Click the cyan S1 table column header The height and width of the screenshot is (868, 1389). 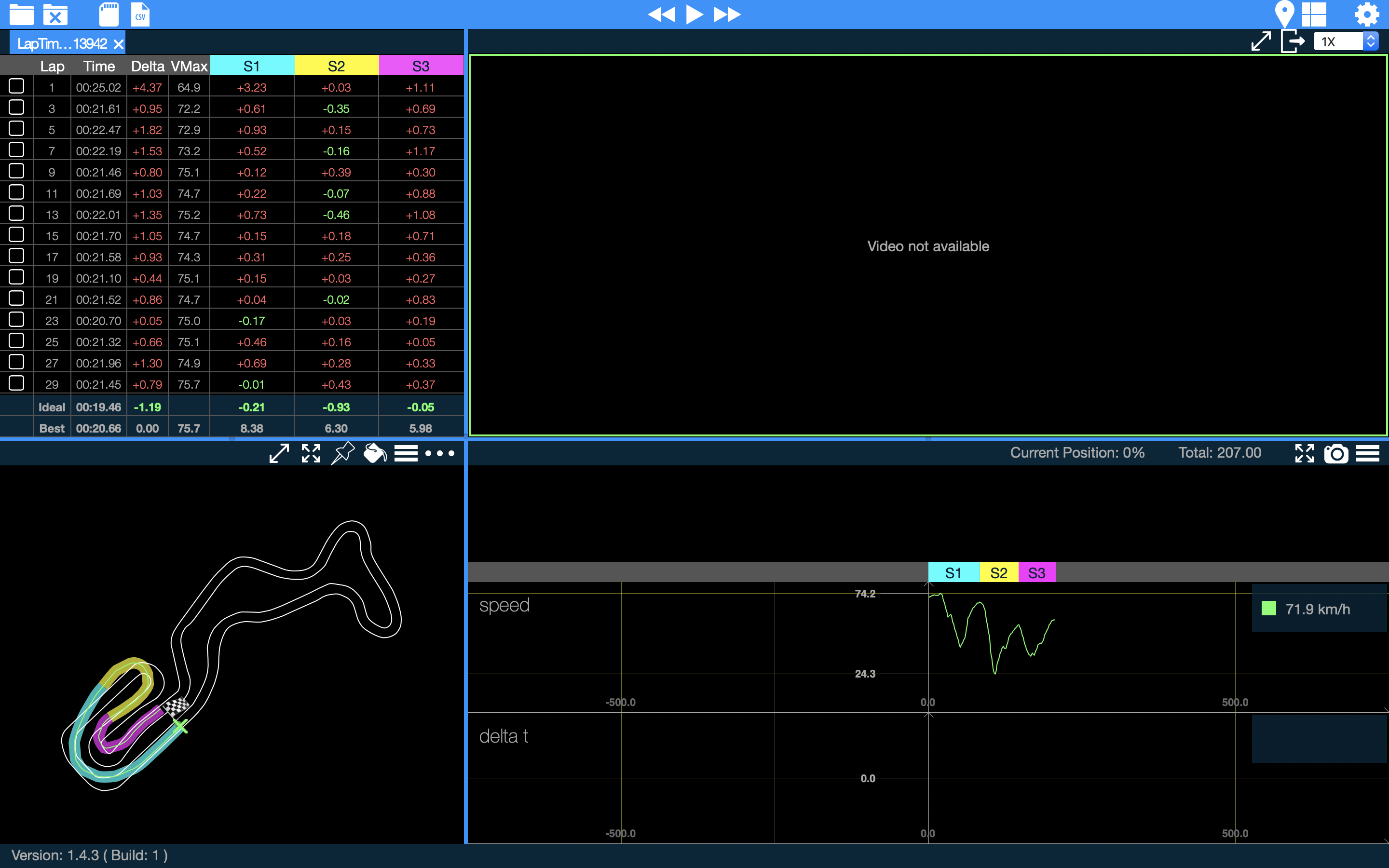252,66
